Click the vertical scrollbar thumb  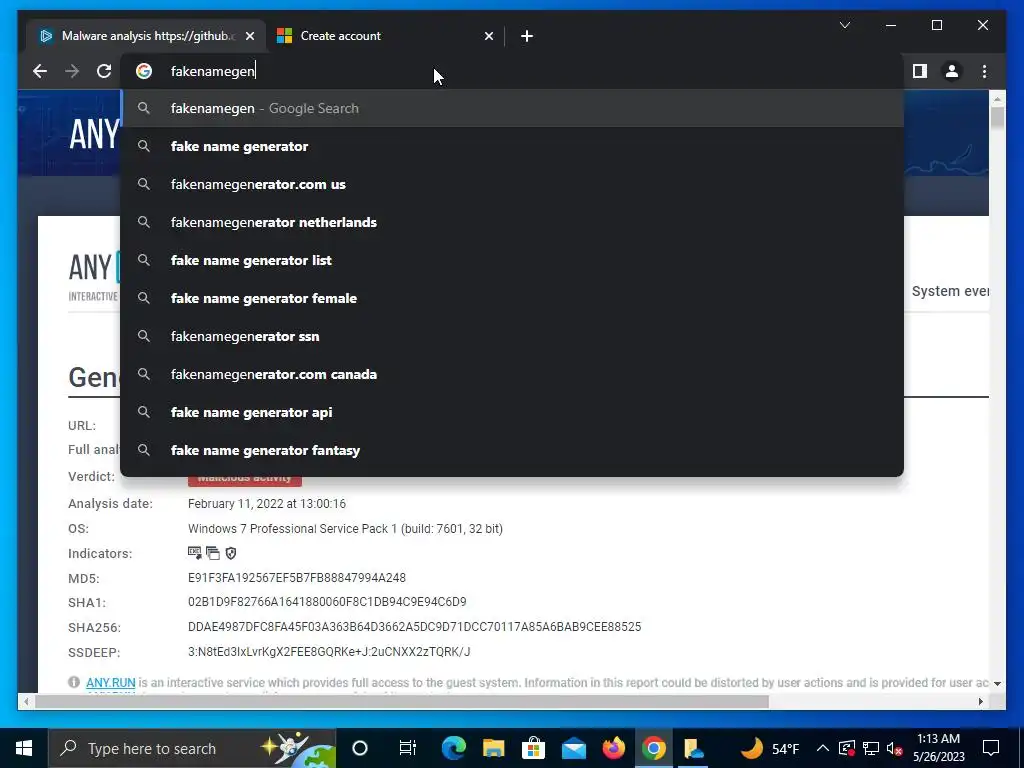[x=997, y=118]
